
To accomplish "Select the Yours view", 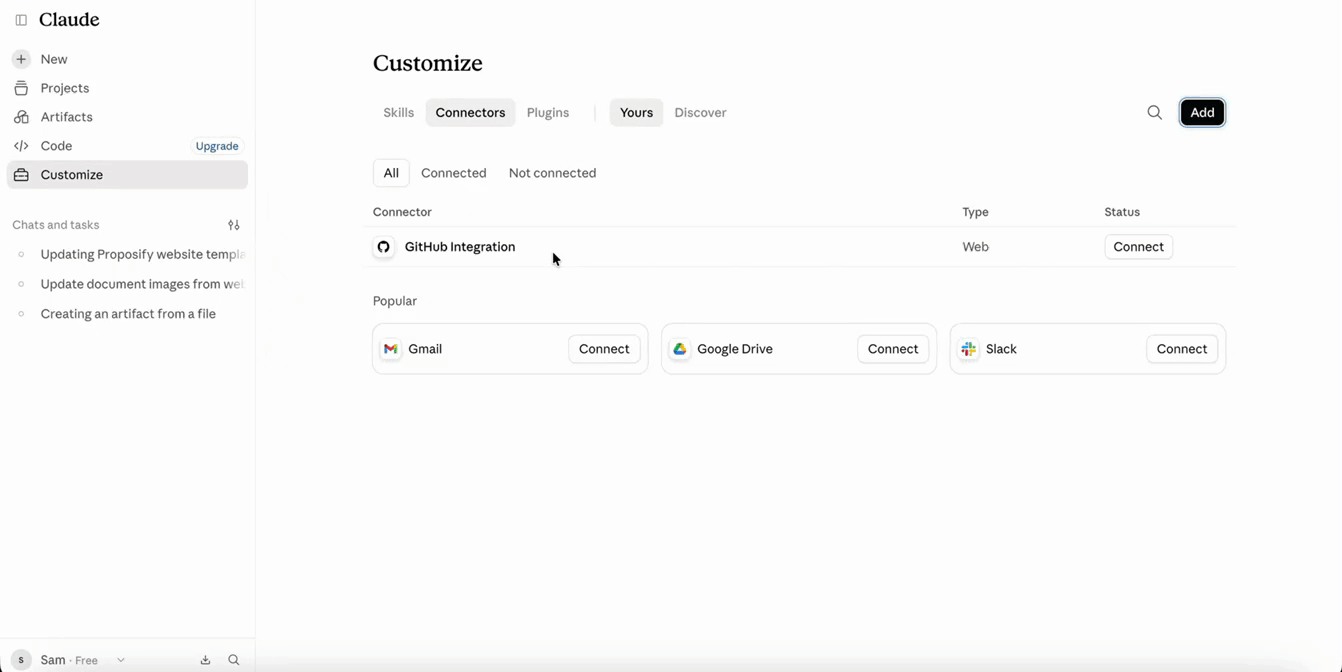I will pos(636,113).
